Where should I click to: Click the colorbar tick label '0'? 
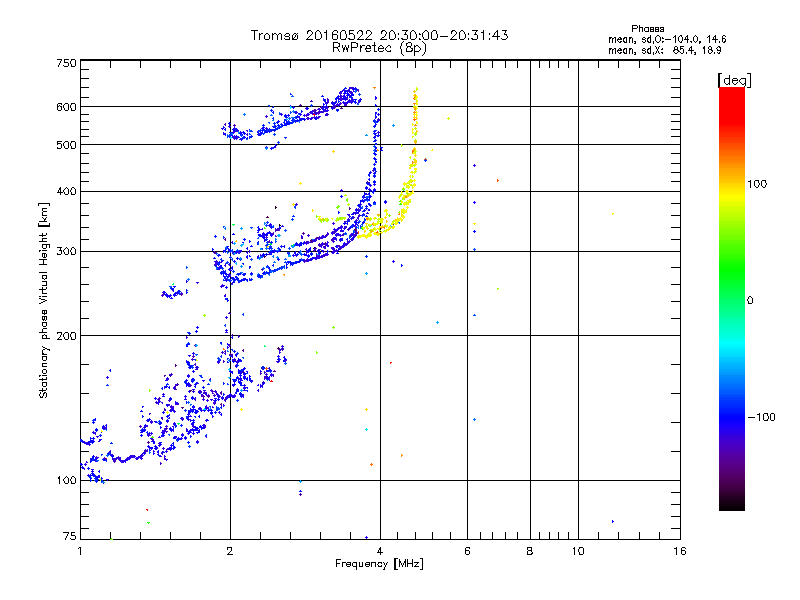750,301
